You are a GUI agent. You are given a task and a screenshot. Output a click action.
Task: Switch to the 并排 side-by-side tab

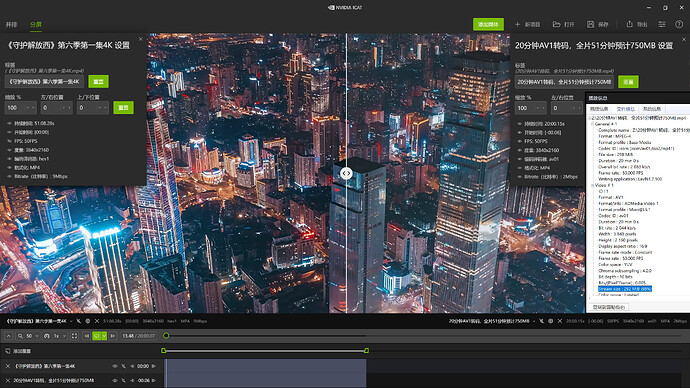(11, 25)
